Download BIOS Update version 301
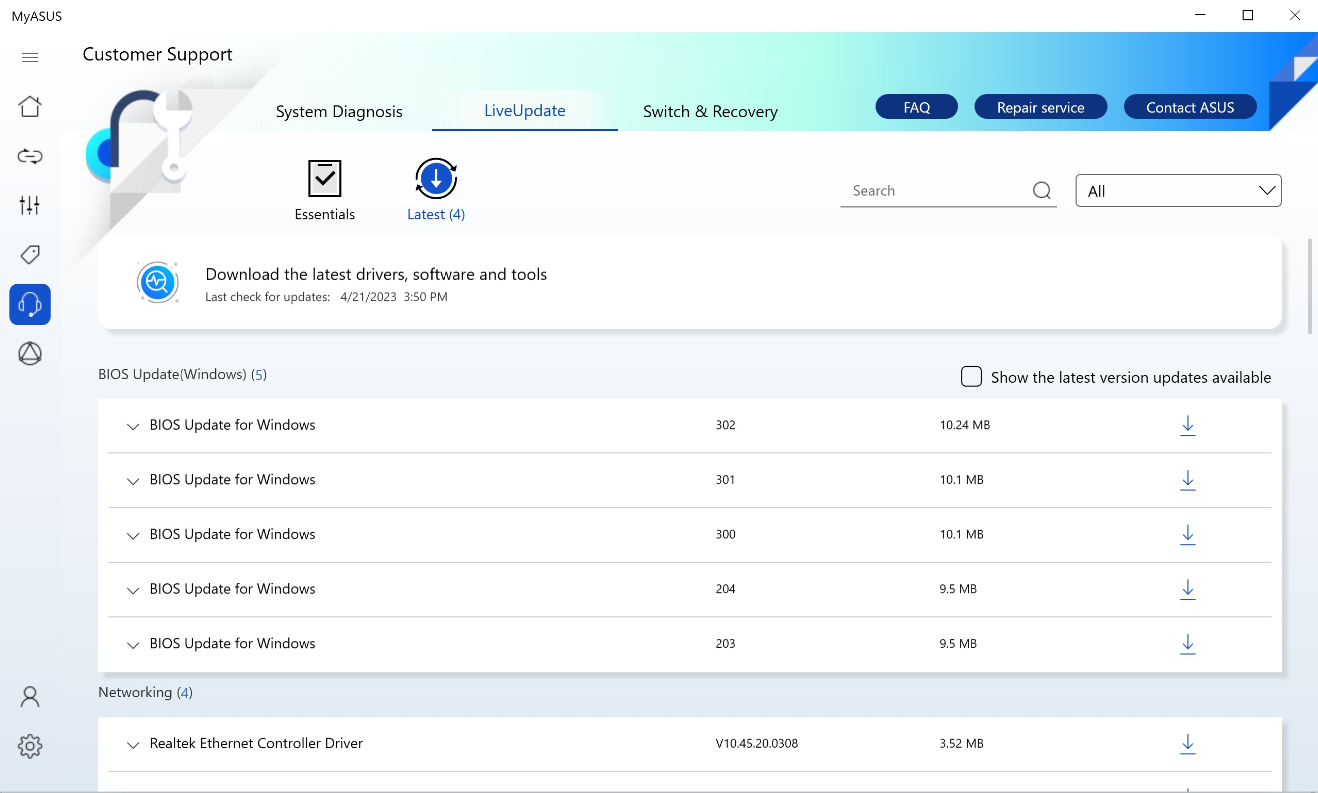 [1188, 480]
